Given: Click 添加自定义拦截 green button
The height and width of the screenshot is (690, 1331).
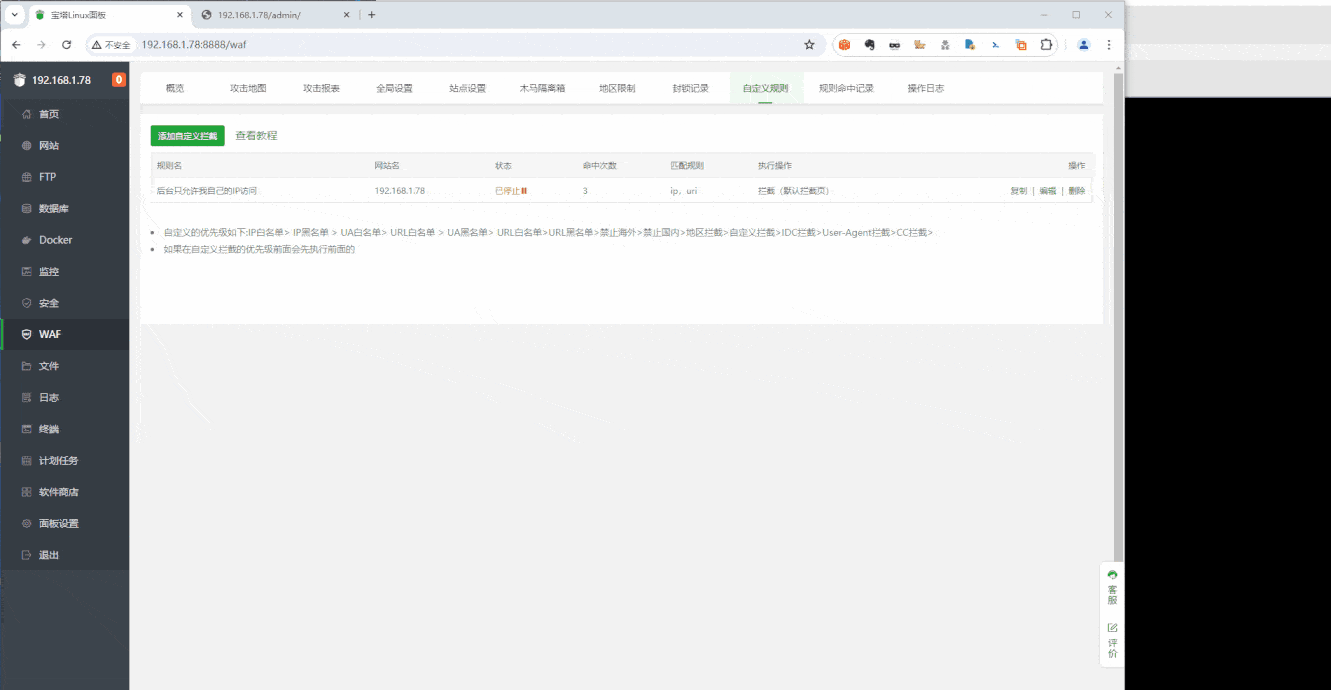Looking at the screenshot, I should click(188, 136).
